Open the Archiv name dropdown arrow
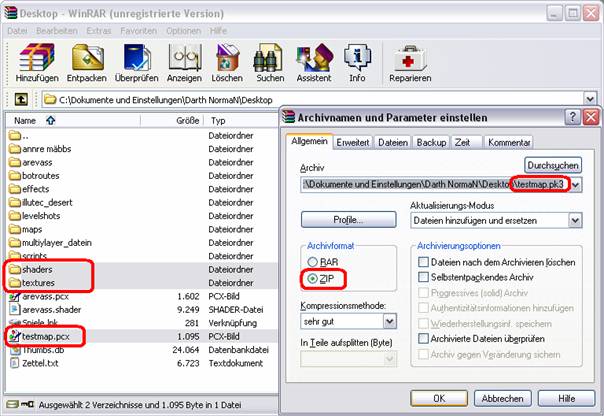 pyautogui.click(x=575, y=185)
